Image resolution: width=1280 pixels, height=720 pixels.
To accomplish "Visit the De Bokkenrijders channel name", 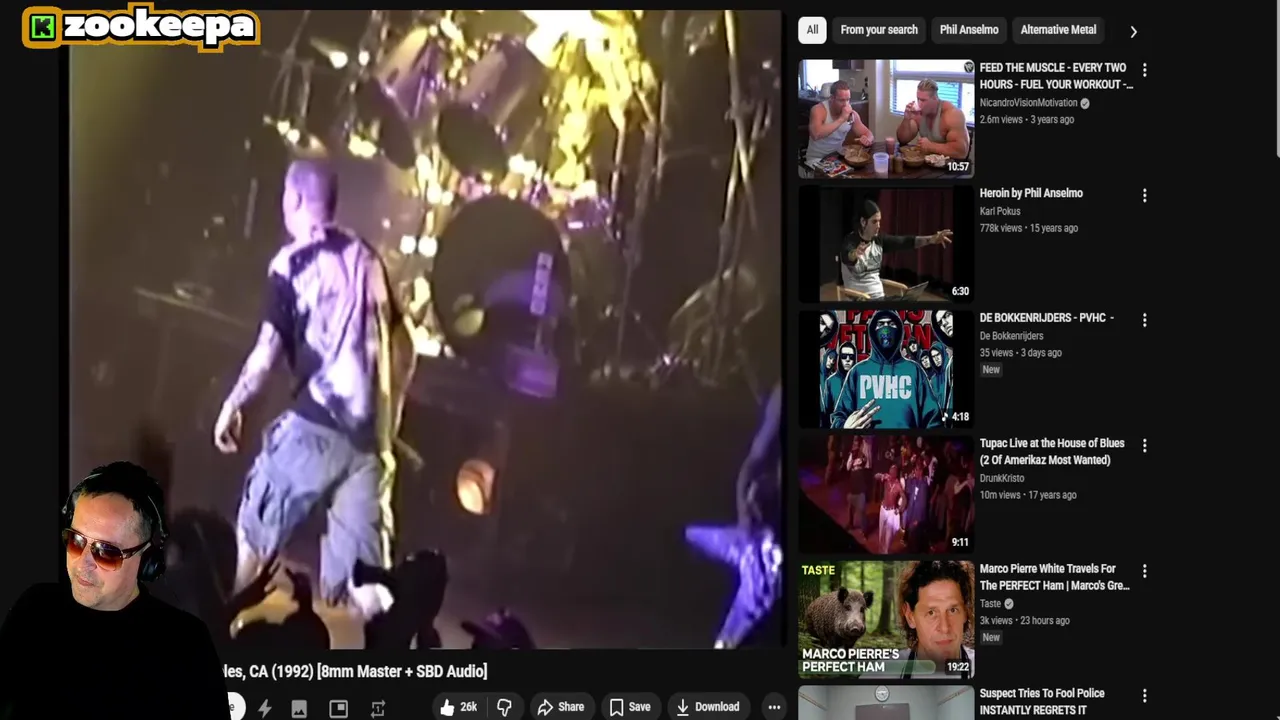I will [1011, 336].
